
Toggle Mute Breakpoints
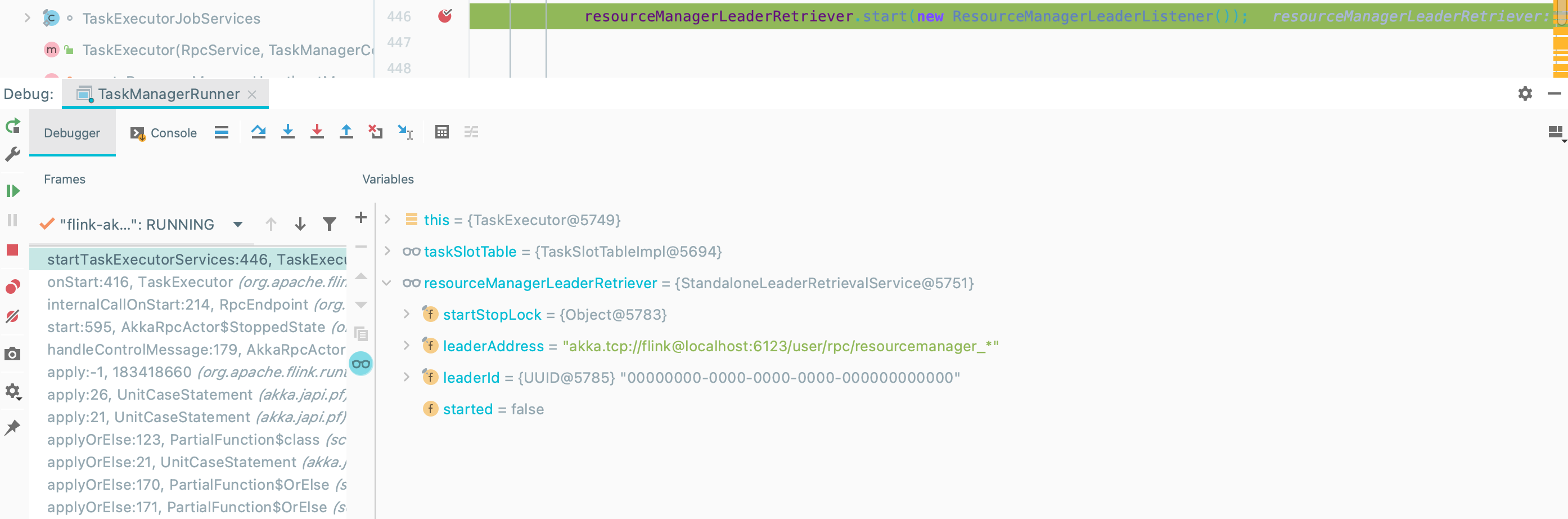(x=13, y=316)
